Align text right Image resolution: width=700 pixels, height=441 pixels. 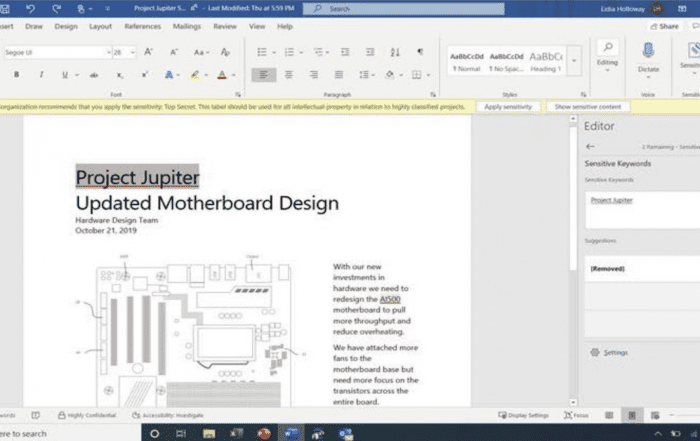click(x=314, y=75)
